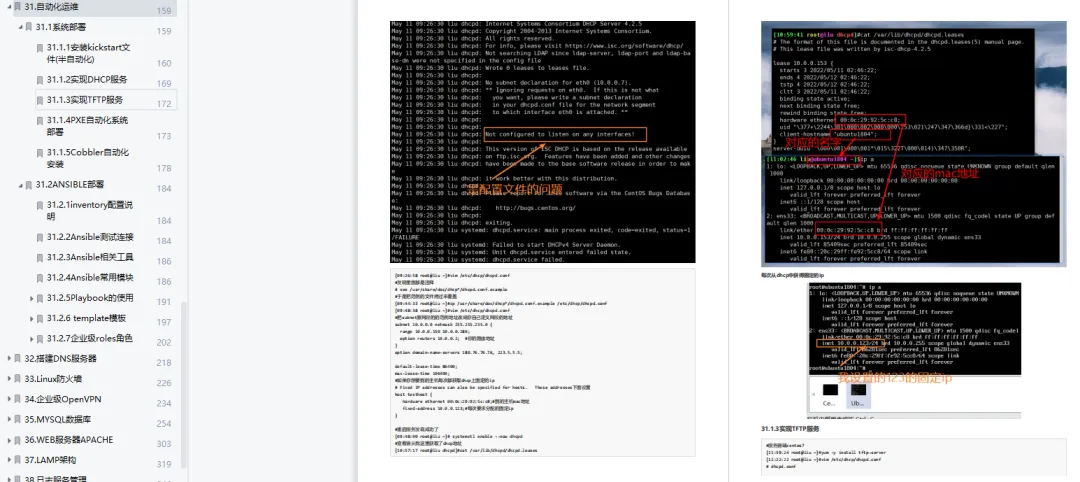Open the 31.1系统部署 bookmark
1080x482 pixels.
tap(61, 28)
